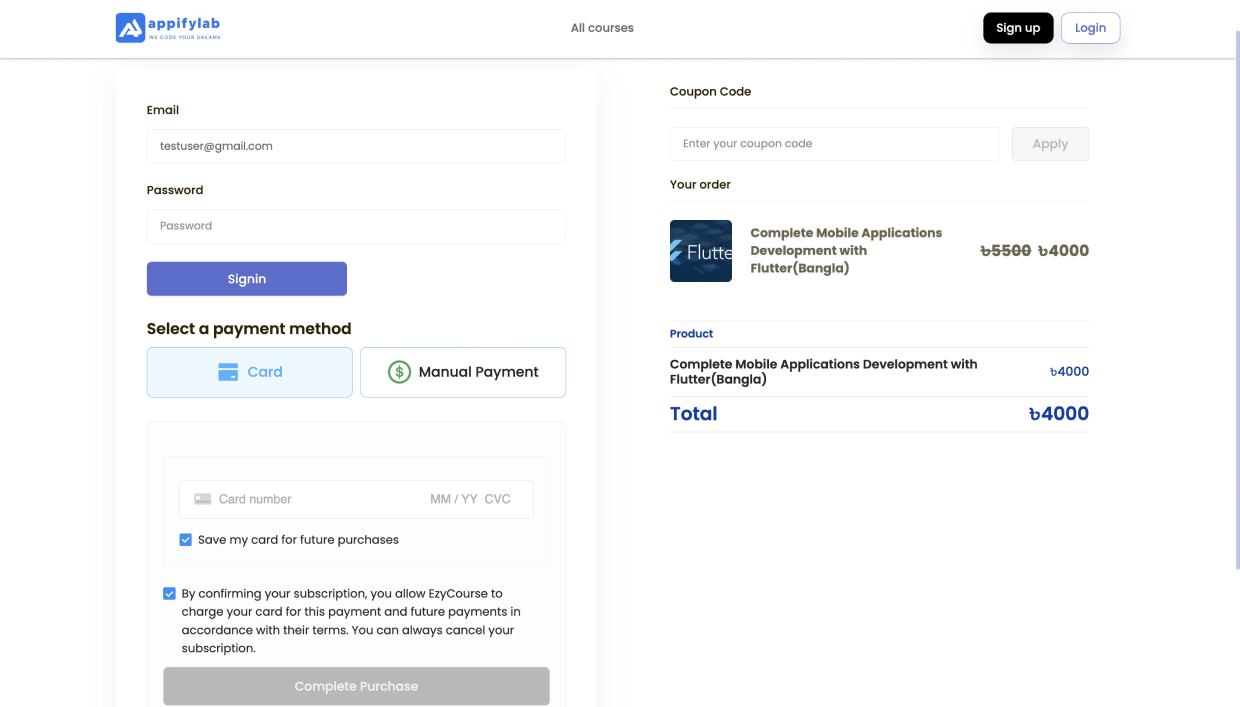
Task: Select the Manual Payment method
Action: pyautogui.click(x=463, y=372)
